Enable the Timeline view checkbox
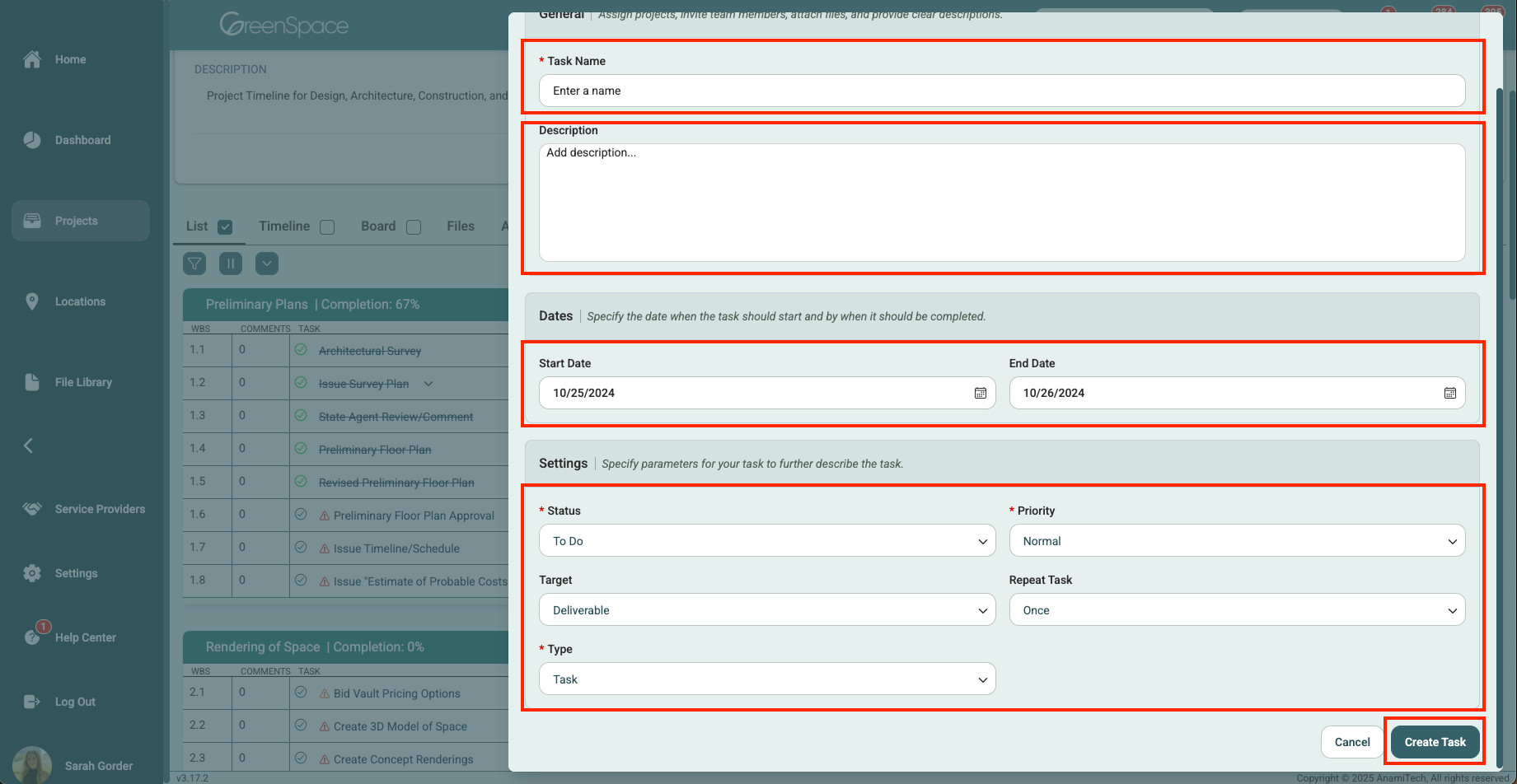Image resolution: width=1517 pixels, height=784 pixels. pos(327,227)
